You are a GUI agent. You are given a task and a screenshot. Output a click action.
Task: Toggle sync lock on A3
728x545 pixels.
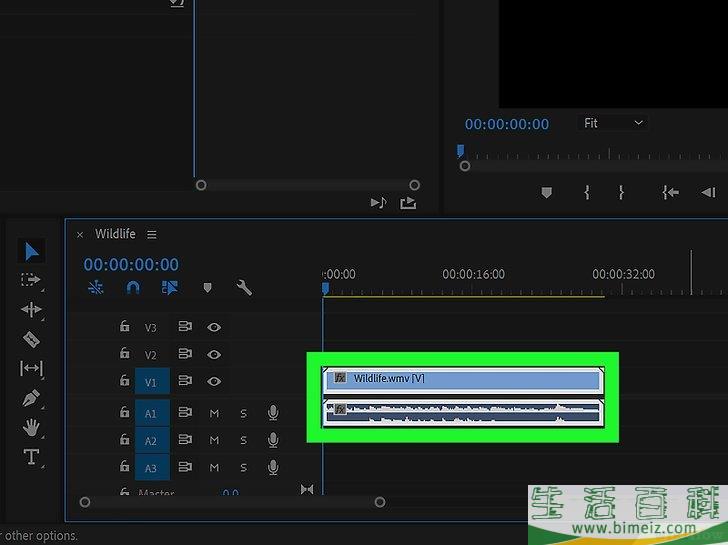tap(185, 466)
